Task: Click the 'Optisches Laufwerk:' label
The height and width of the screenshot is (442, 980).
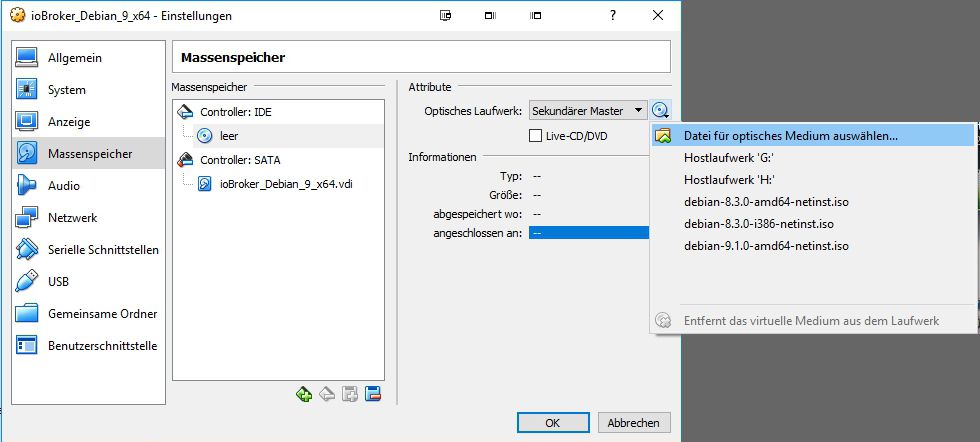Action: point(472,111)
